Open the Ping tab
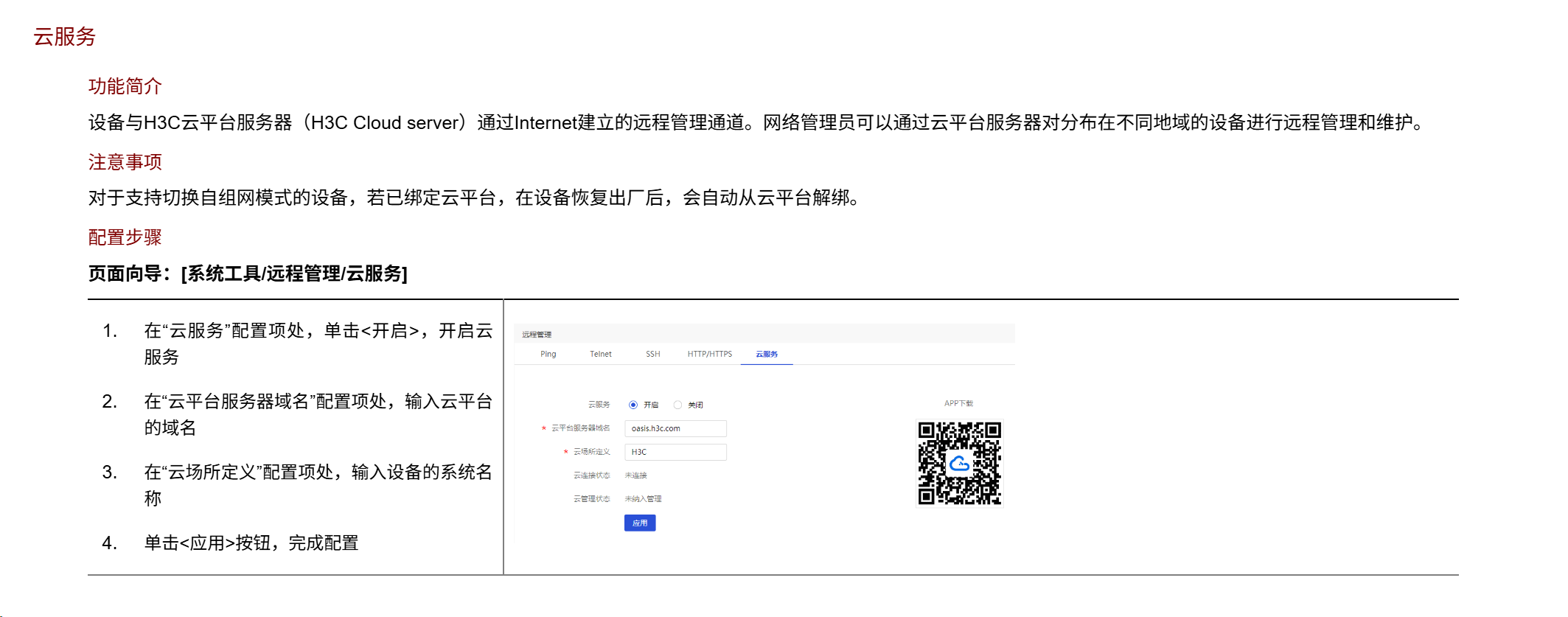The width and height of the screenshot is (1568, 617). [x=548, y=355]
